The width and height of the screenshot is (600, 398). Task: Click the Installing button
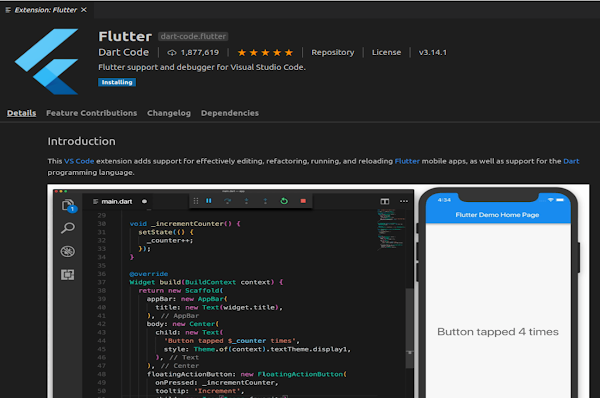(x=117, y=82)
